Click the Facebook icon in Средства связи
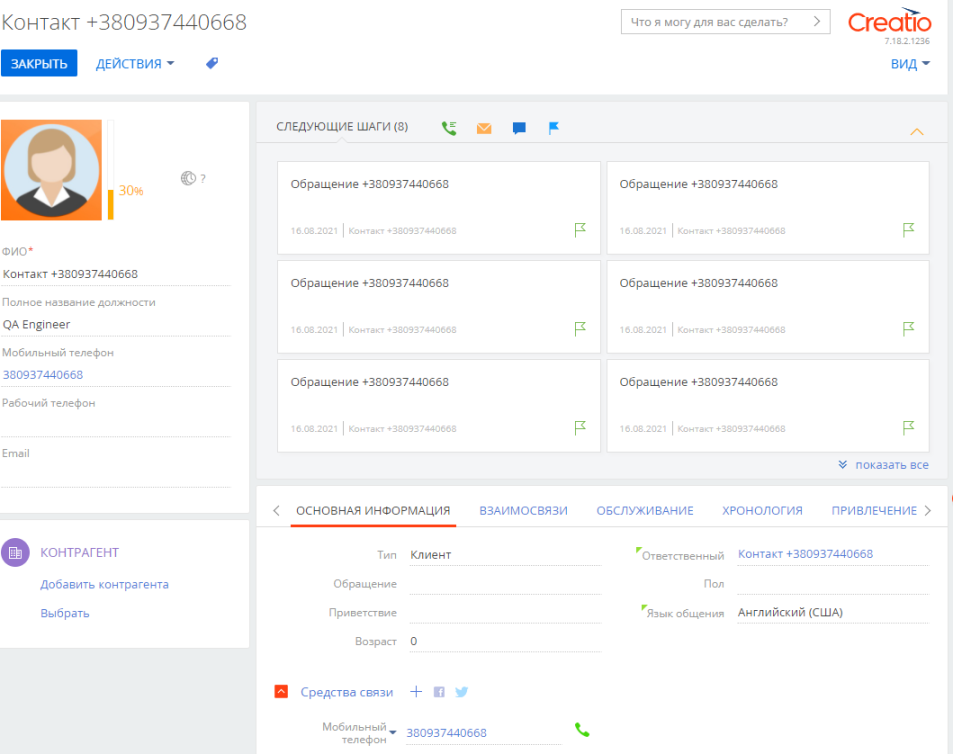 click(x=439, y=692)
